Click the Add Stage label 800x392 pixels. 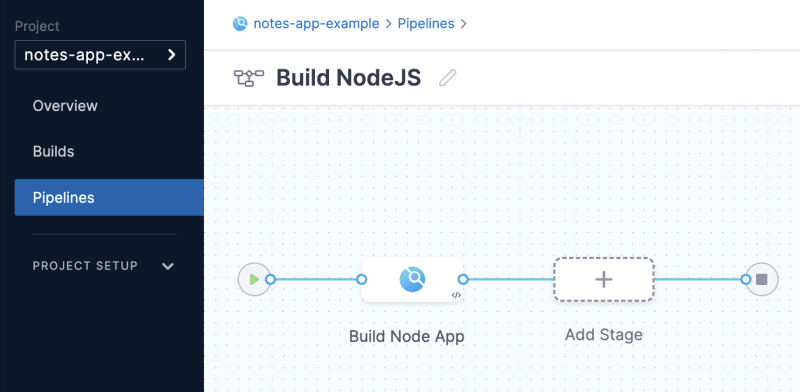(x=604, y=335)
